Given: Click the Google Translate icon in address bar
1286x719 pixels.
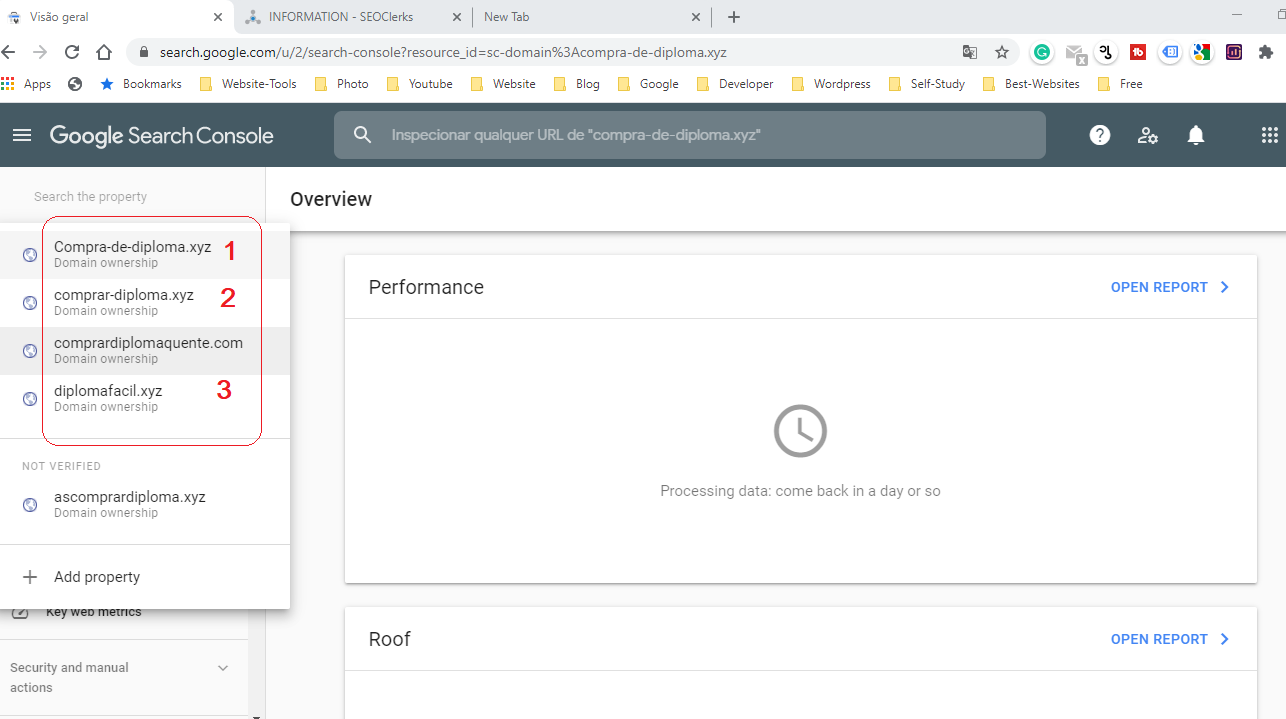Looking at the screenshot, I should coord(969,52).
